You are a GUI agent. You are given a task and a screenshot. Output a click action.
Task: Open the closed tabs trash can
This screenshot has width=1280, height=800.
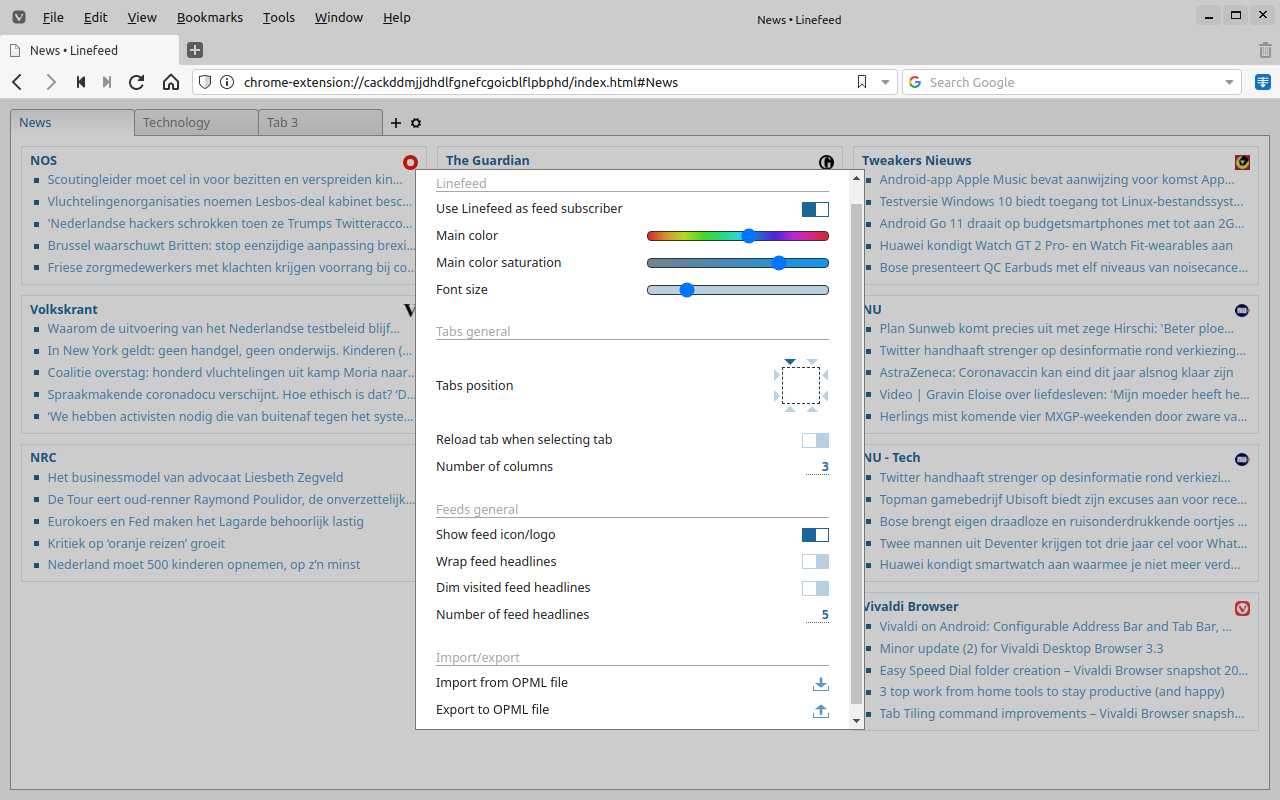pos(1265,50)
